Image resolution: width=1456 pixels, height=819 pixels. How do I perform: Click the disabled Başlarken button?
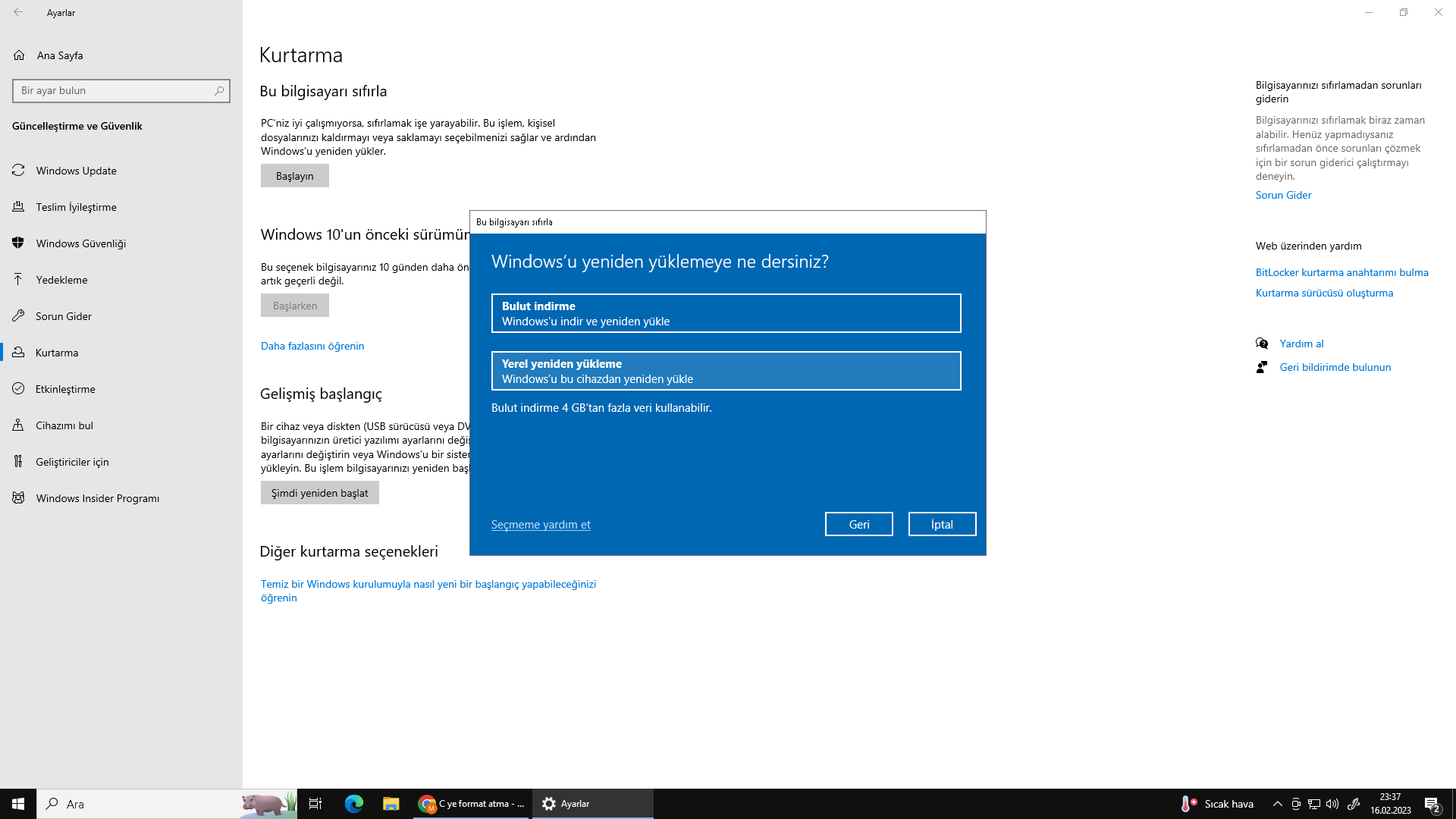295,306
